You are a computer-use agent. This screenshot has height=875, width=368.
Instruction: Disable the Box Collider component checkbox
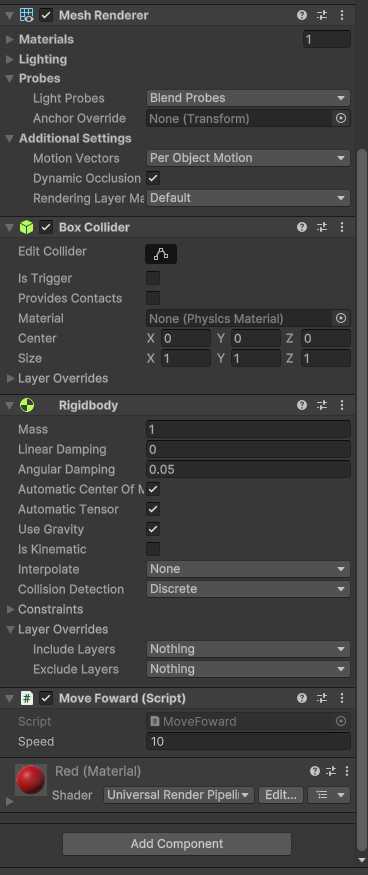pyautogui.click(x=46, y=227)
